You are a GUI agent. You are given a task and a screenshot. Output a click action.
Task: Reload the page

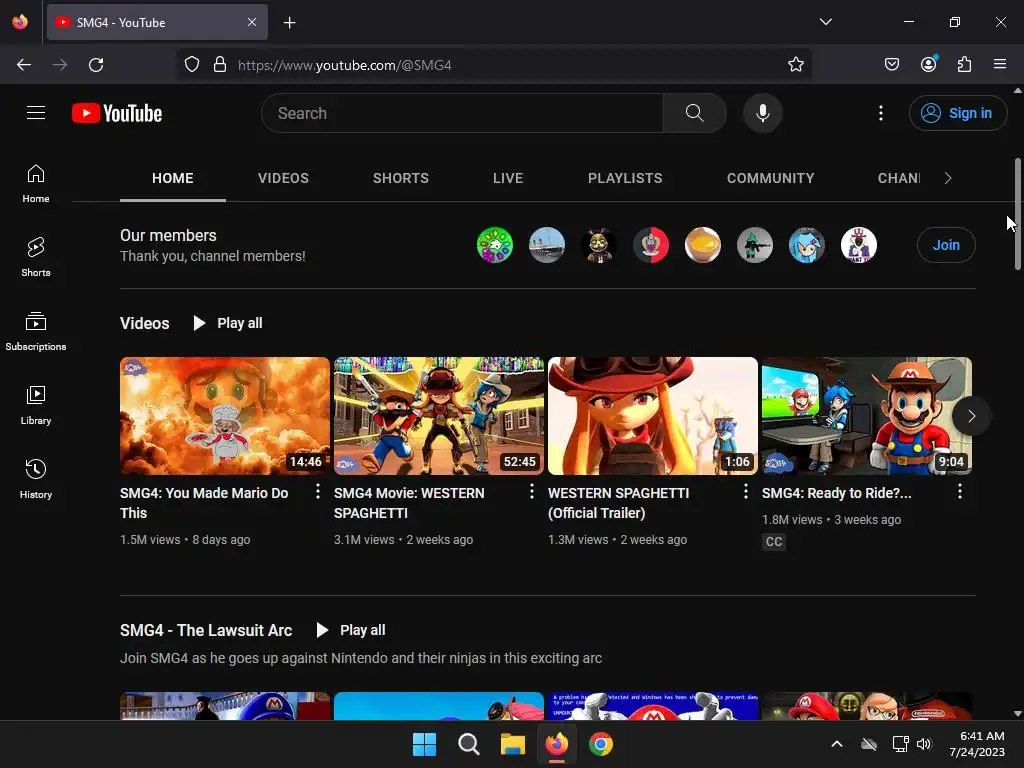(x=96, y=65)
